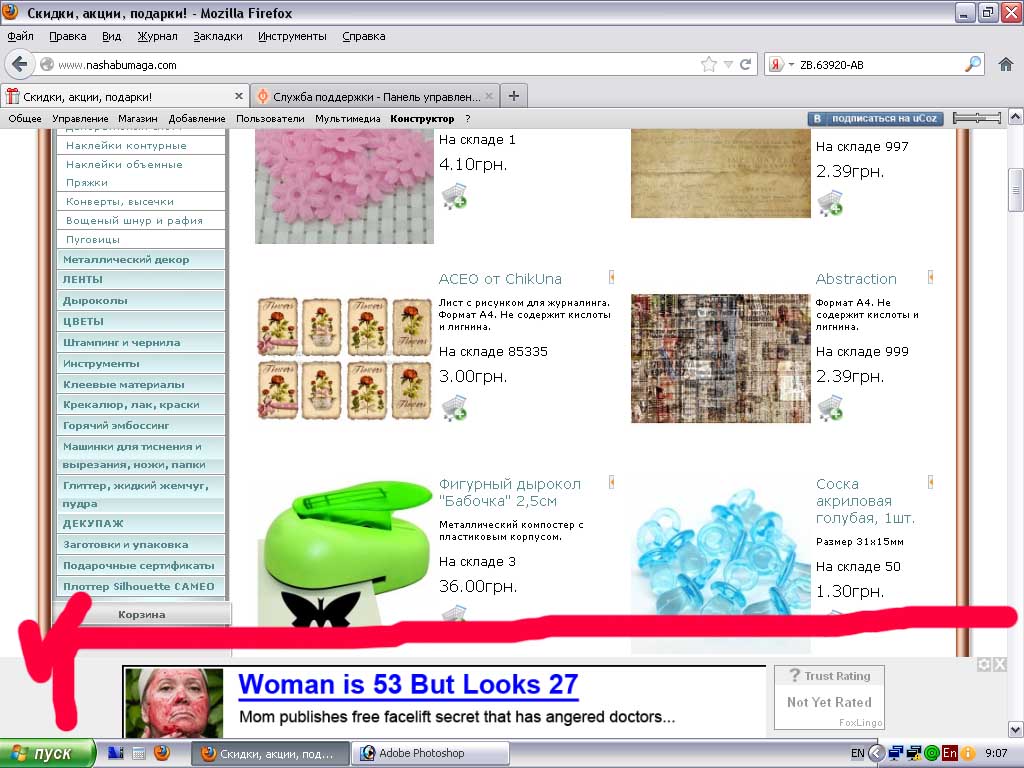
Task: Open the Вид menu
Action: click(x=111, y=37)
